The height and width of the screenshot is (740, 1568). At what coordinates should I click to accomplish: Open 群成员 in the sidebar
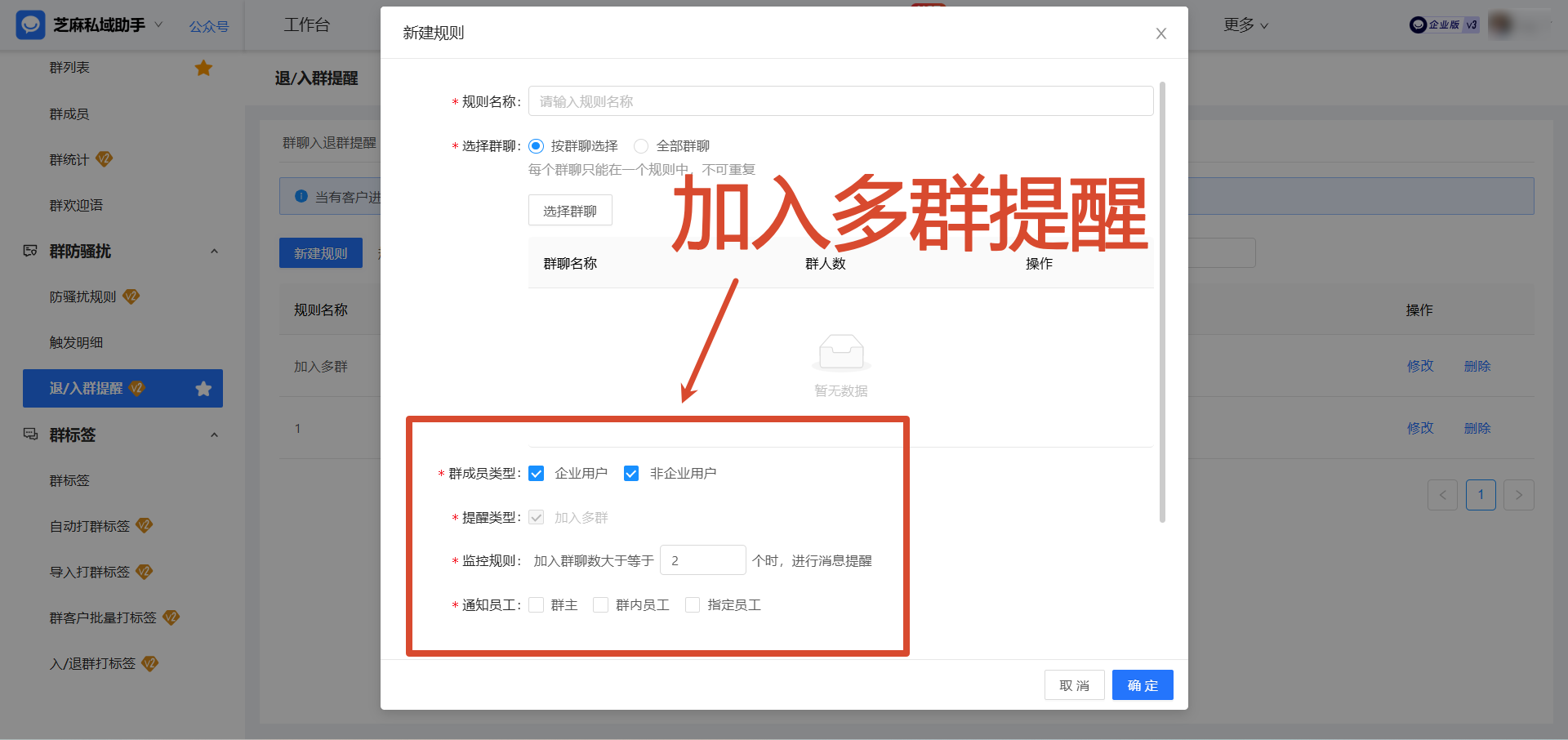point(69,114)
